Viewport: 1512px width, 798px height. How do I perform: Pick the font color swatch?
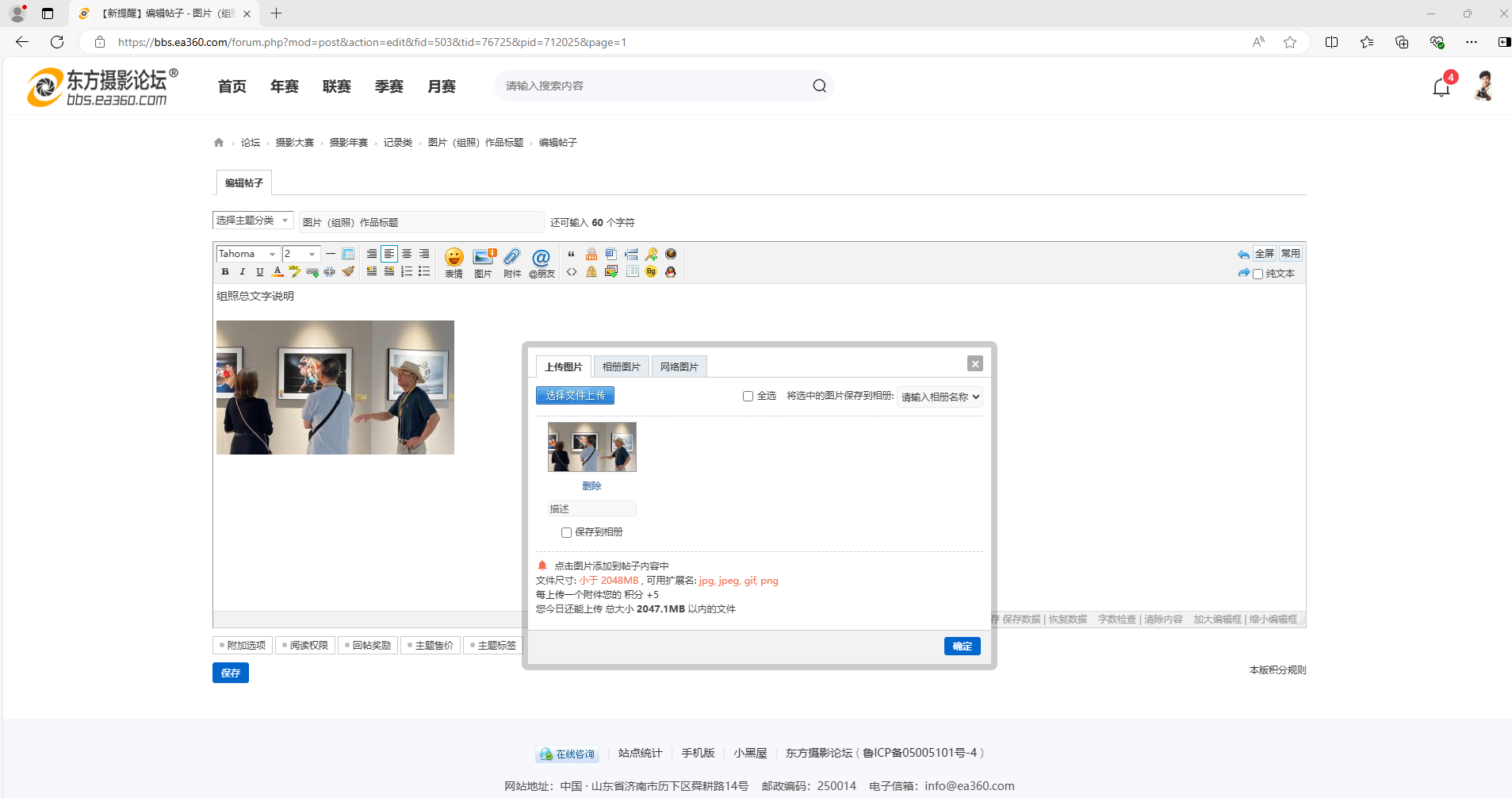coord(278,272)
